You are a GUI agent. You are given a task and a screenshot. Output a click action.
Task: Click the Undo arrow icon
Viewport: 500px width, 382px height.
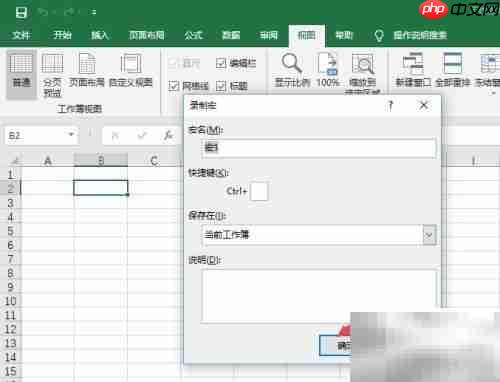pos(43,12)
